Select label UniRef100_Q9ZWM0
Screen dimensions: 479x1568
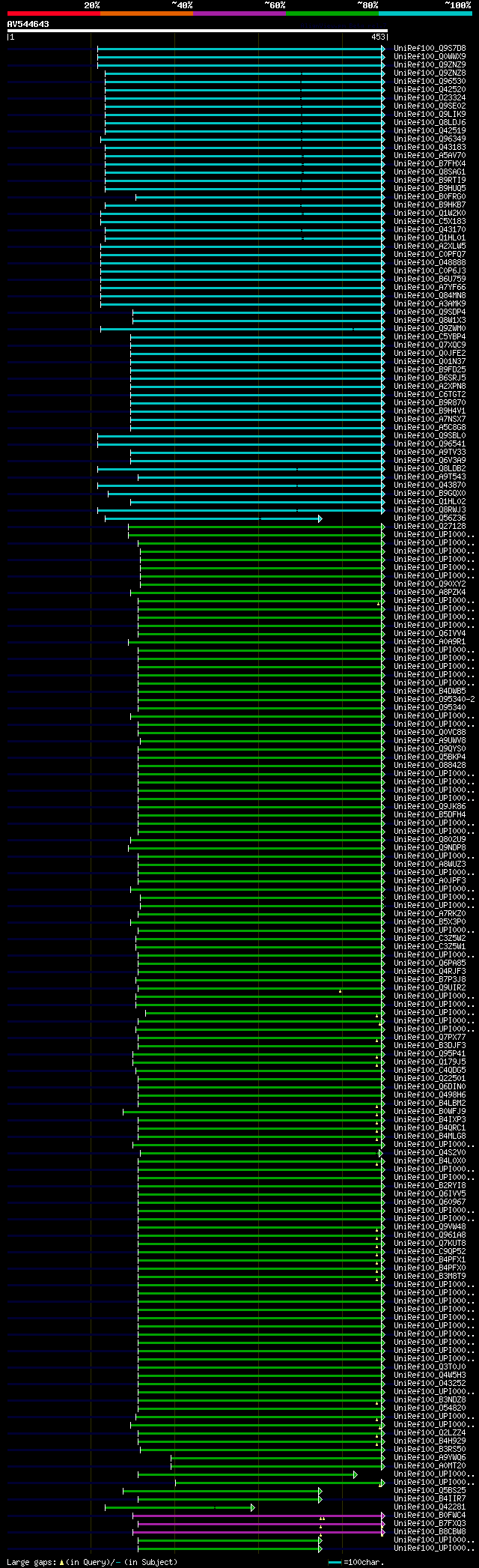click(430, 329)
